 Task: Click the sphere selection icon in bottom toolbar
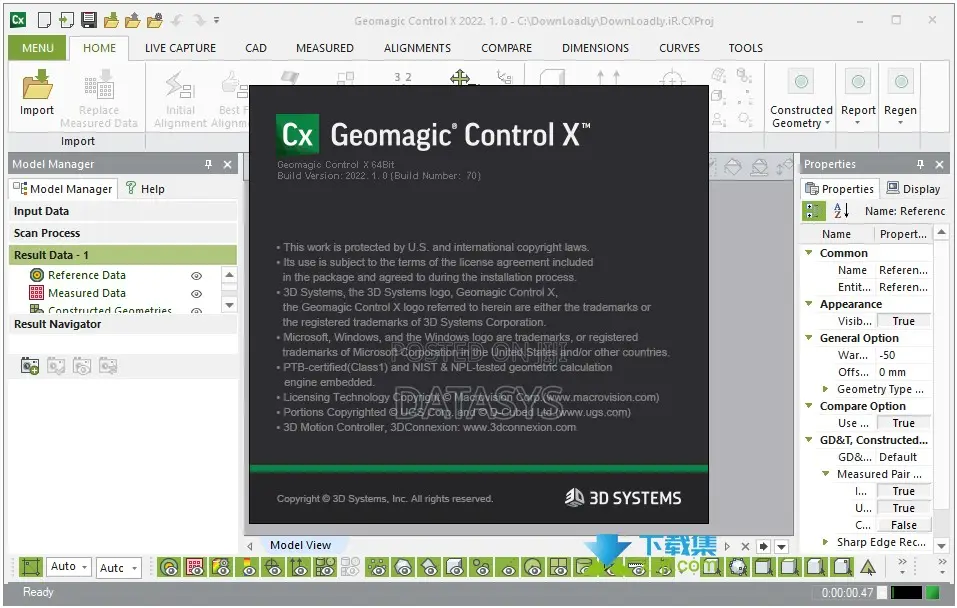(737, 567)
